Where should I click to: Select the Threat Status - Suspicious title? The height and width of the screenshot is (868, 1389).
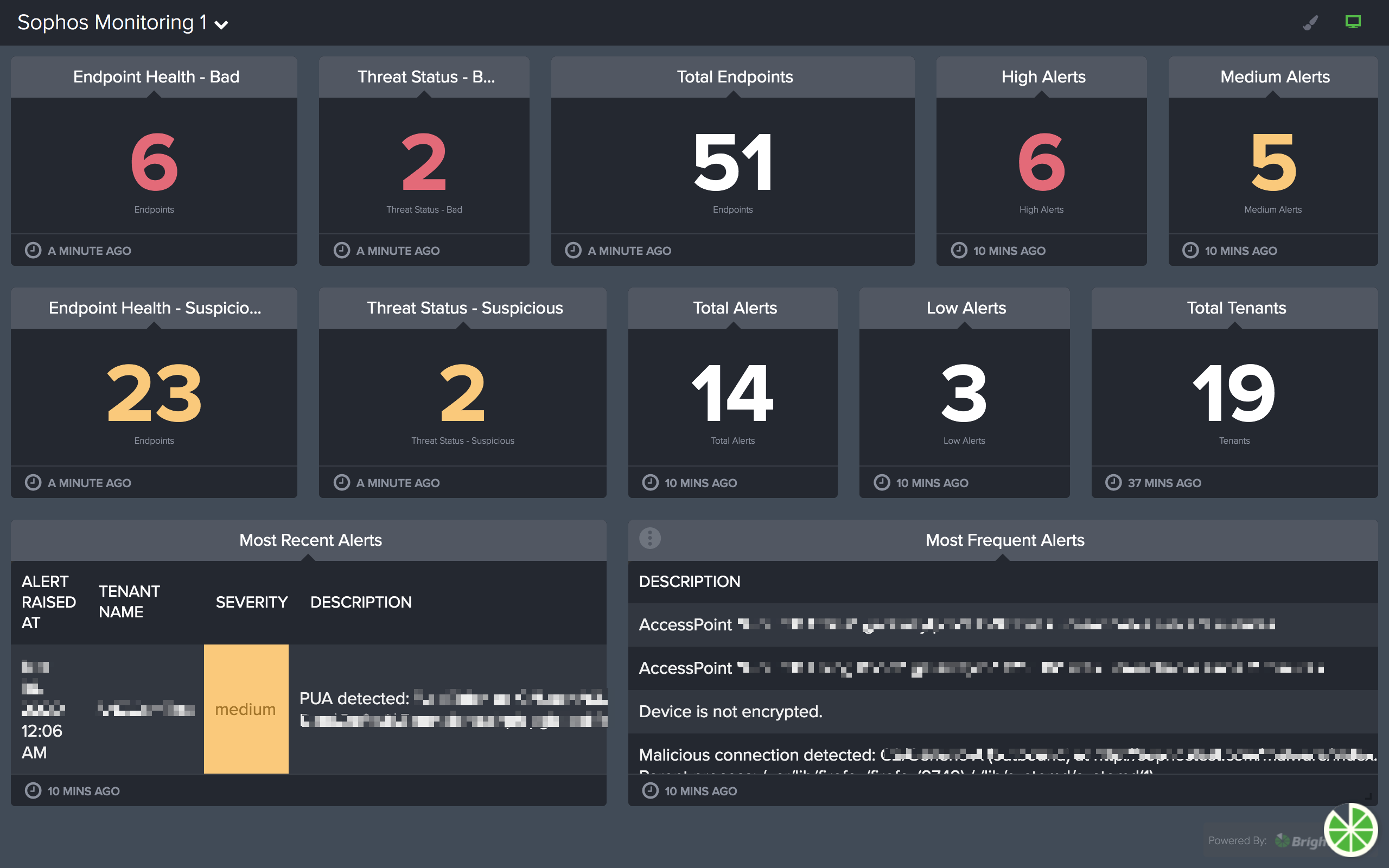[x=465, y=308]
